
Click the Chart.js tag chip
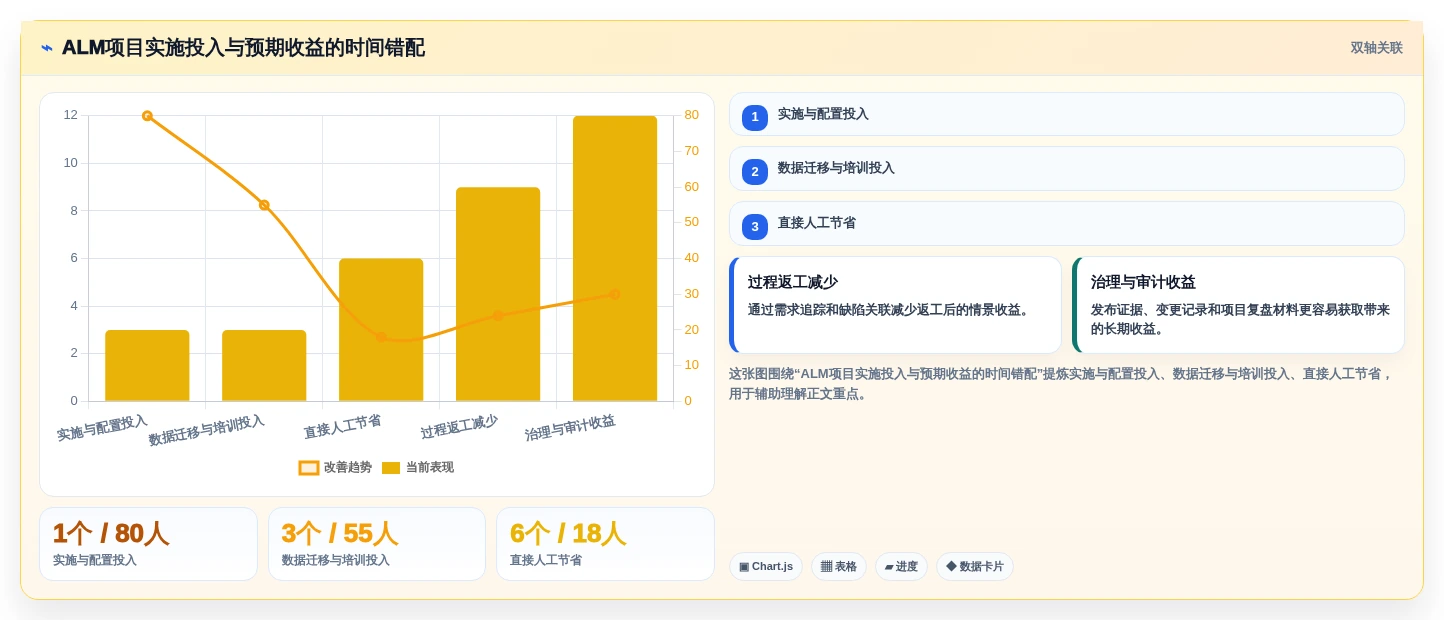766,567
